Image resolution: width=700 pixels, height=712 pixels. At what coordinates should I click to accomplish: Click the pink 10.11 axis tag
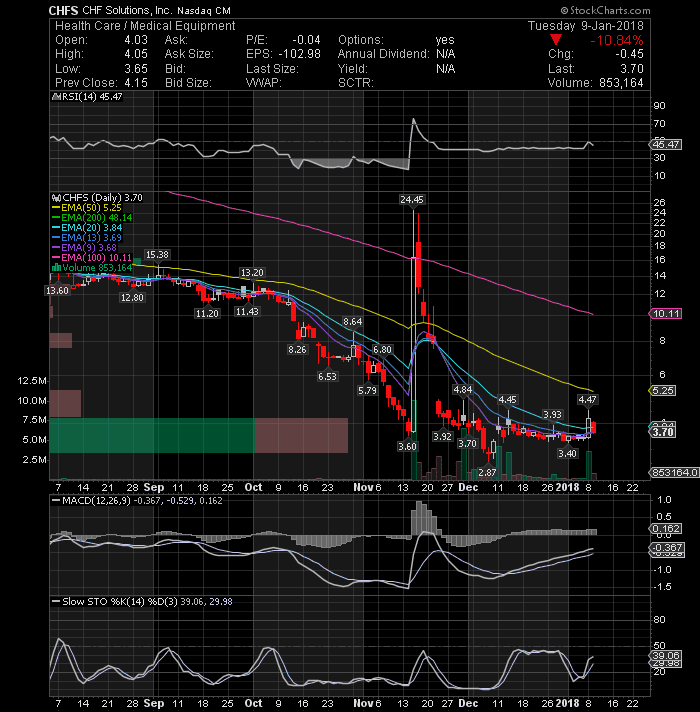(666, 313)
